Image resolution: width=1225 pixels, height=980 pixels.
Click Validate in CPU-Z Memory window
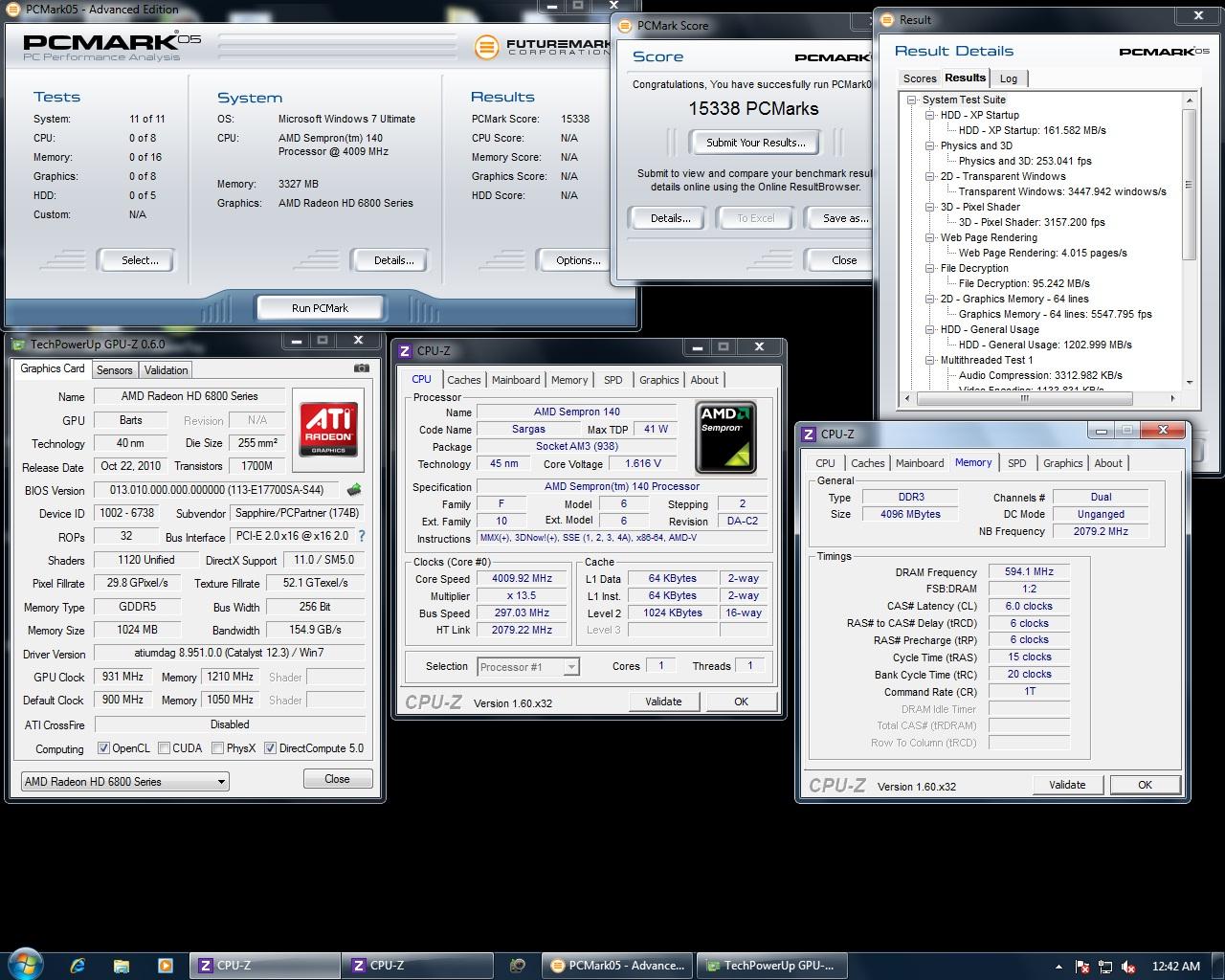click(1067, 785)
